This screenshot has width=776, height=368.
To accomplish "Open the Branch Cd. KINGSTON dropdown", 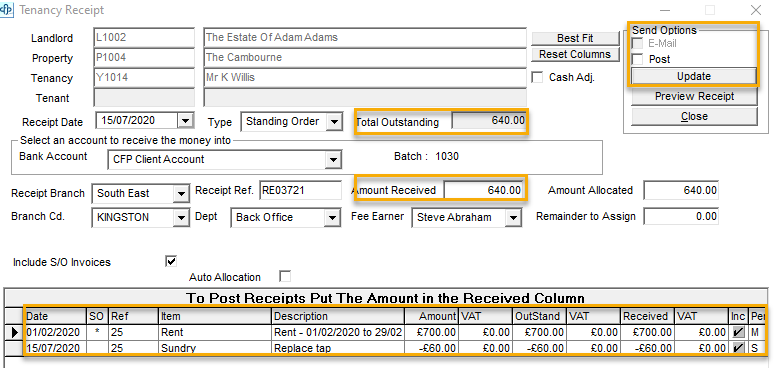I will pos(182,218).
